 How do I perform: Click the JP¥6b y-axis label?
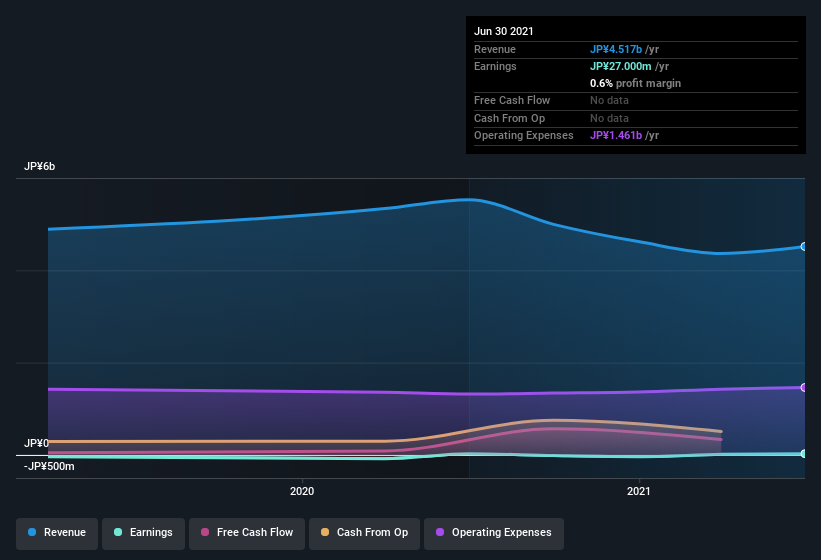tap(39, 166)
